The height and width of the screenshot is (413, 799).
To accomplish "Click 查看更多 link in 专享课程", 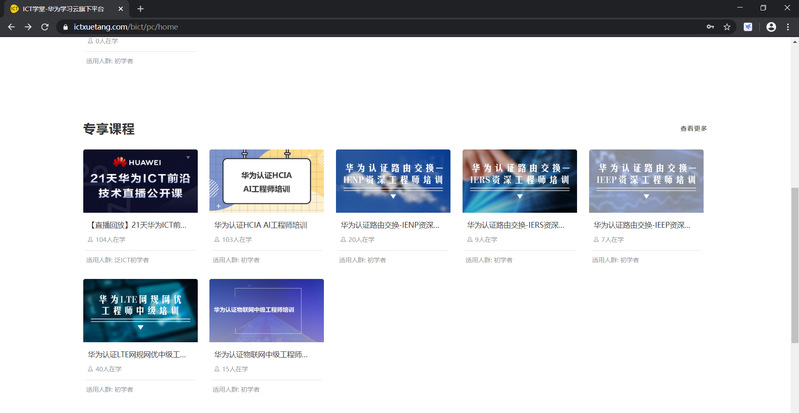I will pyautogui.click(x=694, y=128).
